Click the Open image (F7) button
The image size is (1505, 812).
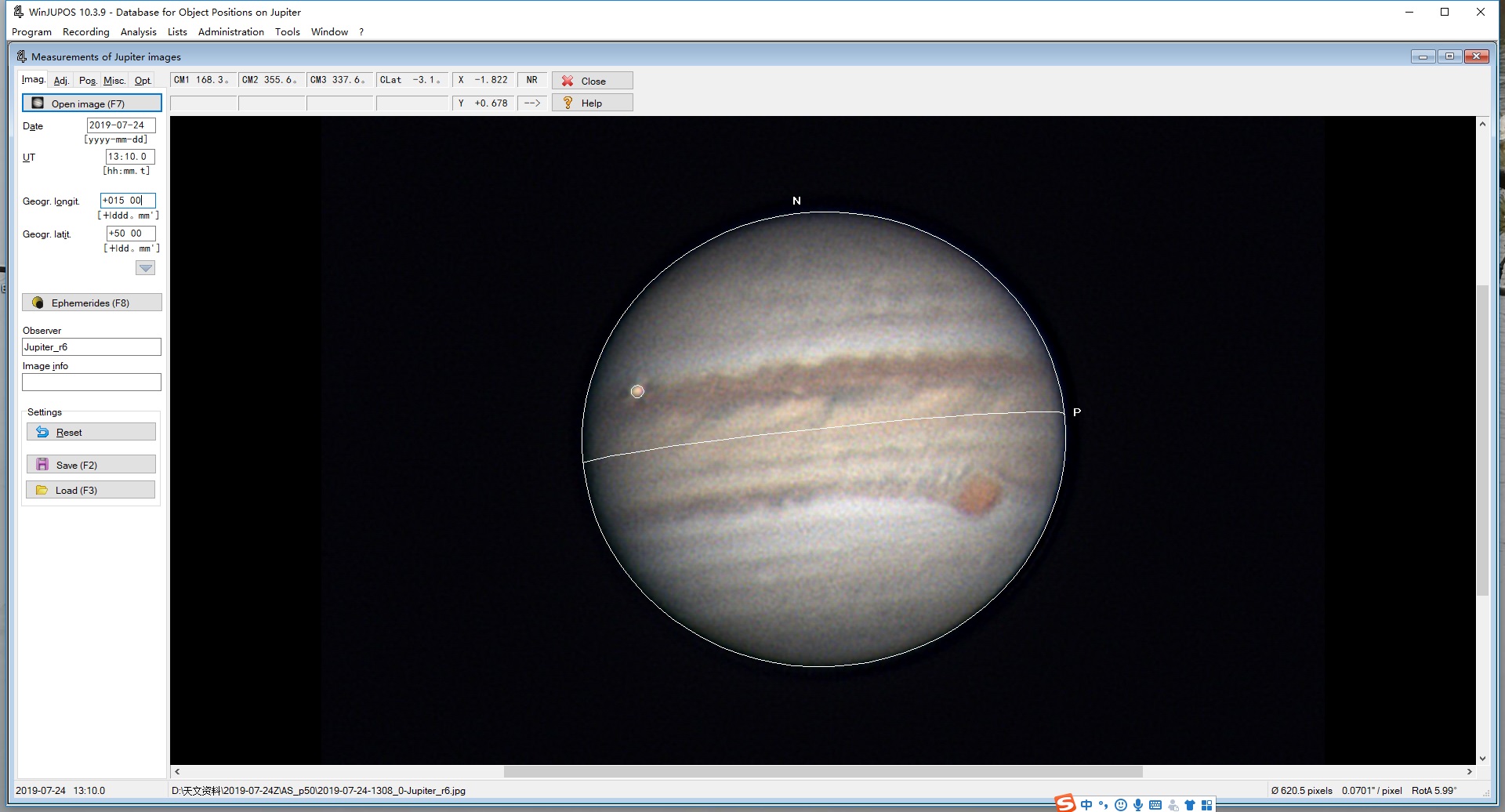click(92, 103)
